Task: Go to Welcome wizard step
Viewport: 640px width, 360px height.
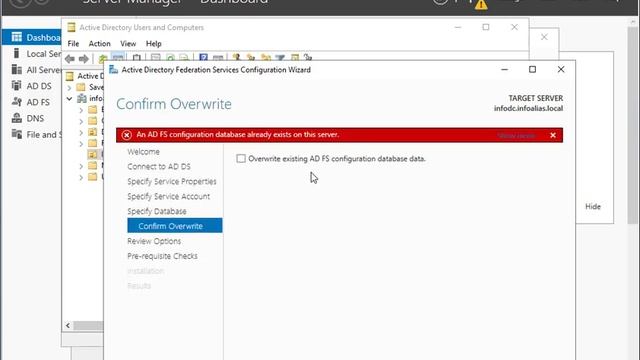Action: (143, 151)
